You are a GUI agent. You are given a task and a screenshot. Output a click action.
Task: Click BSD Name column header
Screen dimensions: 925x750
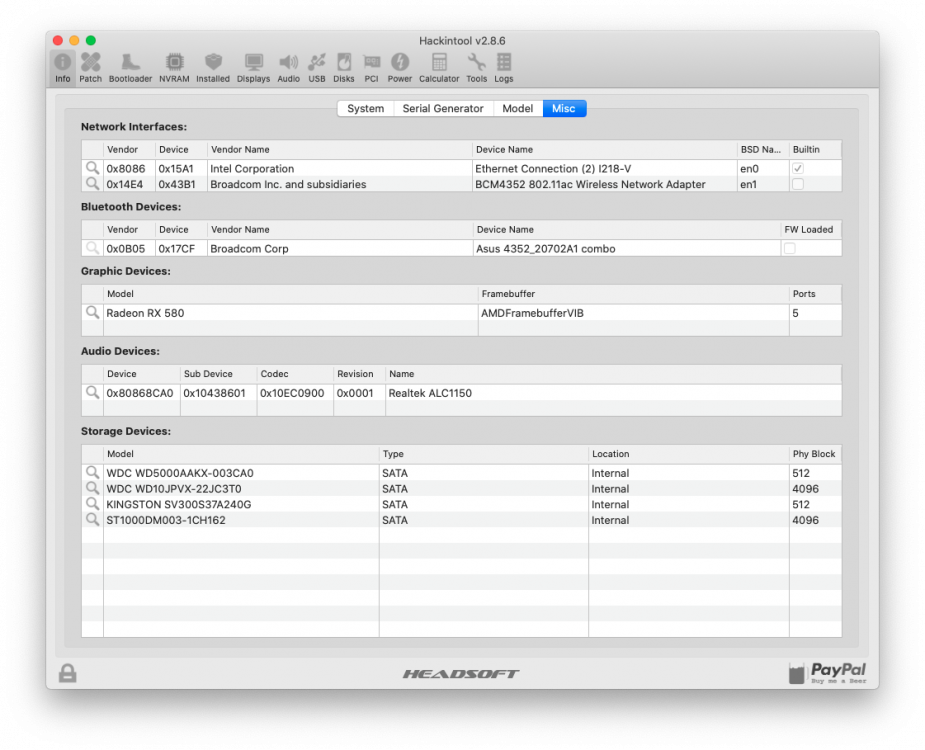tap(761, 149)
